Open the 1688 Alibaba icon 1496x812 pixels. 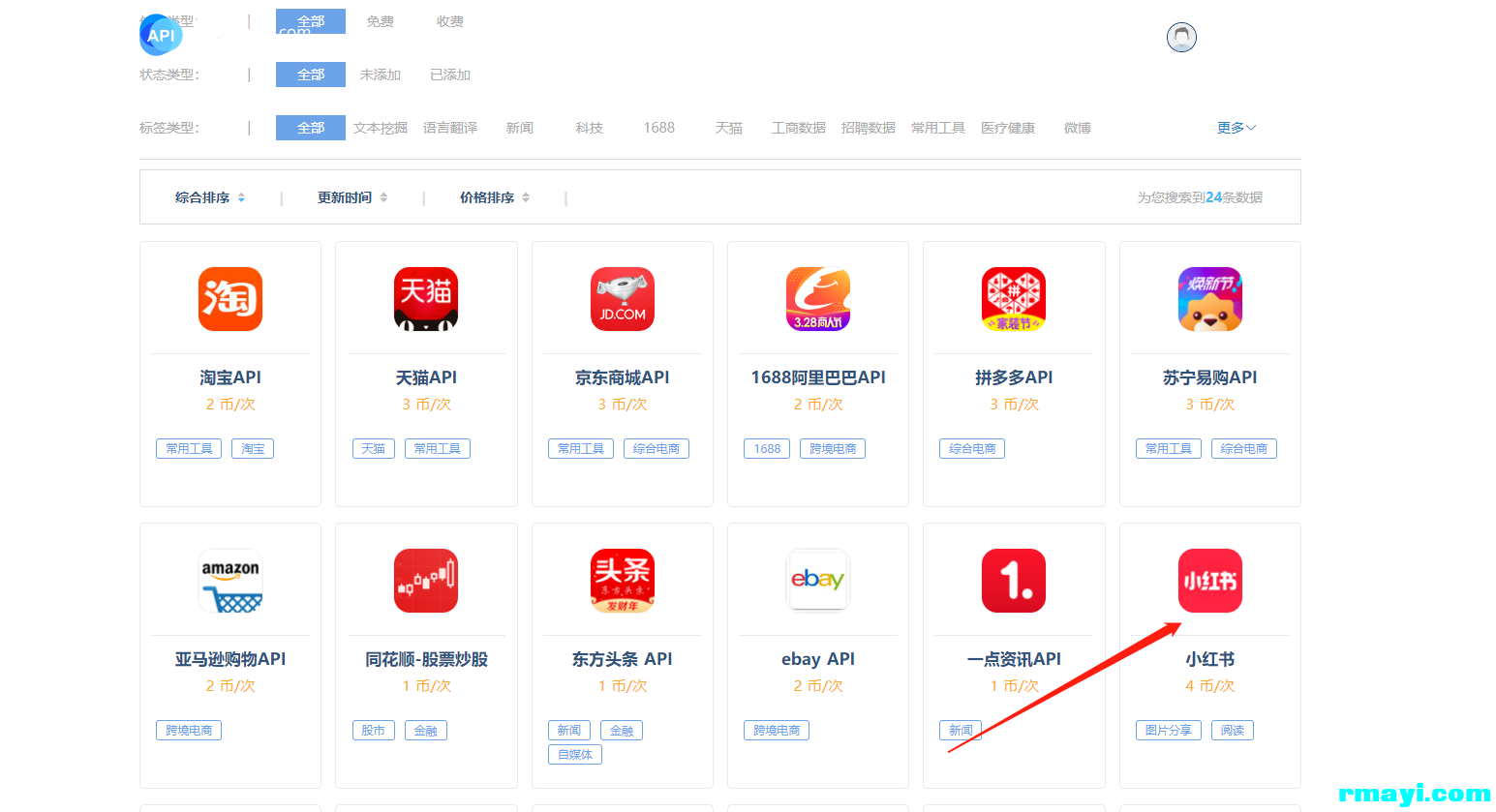point(818,299)
